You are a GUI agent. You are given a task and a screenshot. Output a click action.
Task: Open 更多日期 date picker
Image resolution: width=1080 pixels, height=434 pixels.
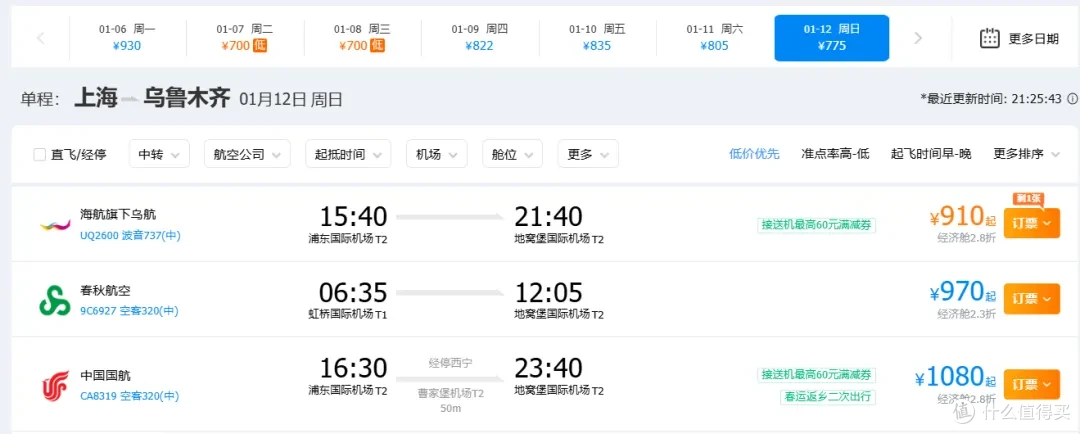[1019, 39]
